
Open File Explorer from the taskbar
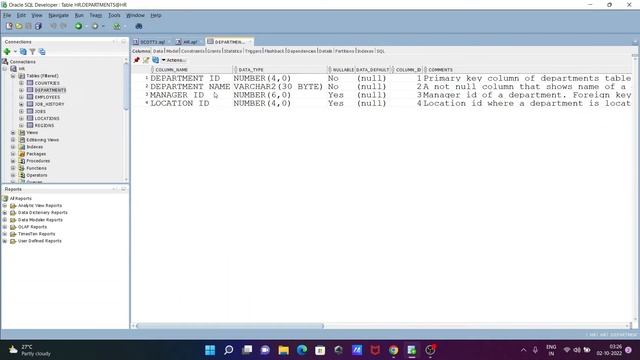tap(283, 350)
